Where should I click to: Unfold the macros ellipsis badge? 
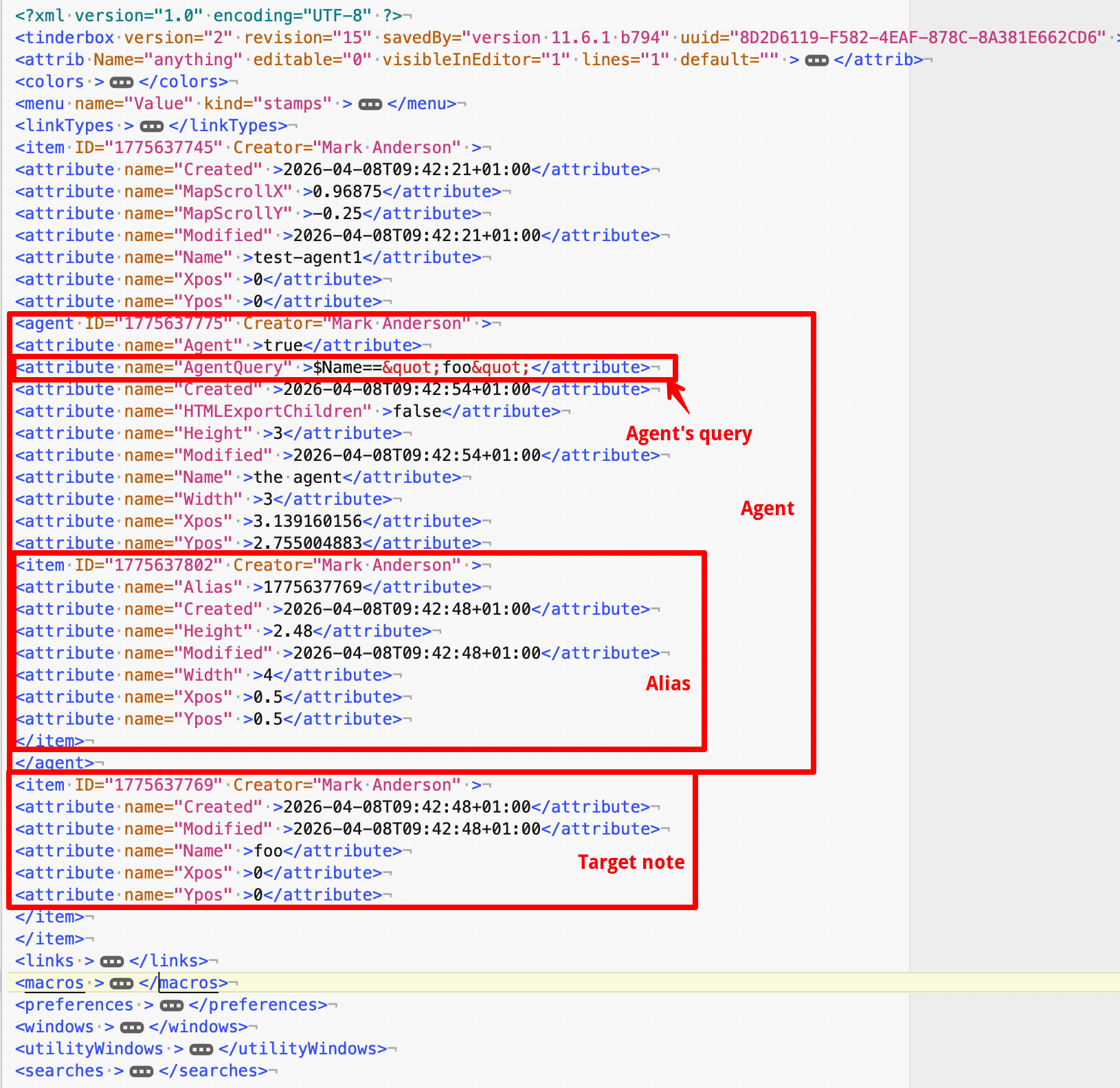[122, 984]
